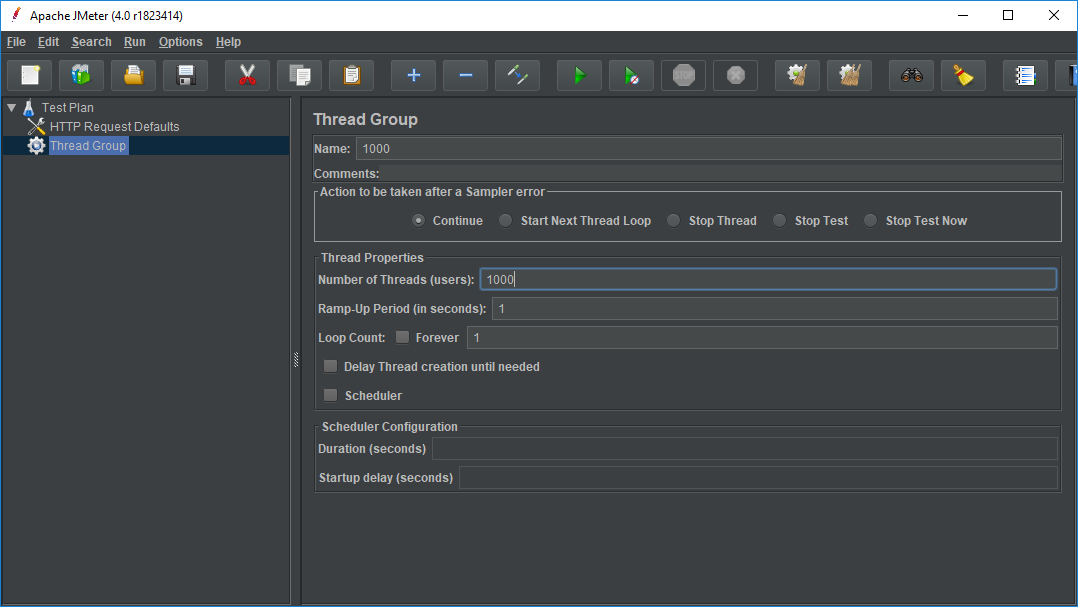
Task: Expand all nodes with plus icon
Action: tap(413, 75)
